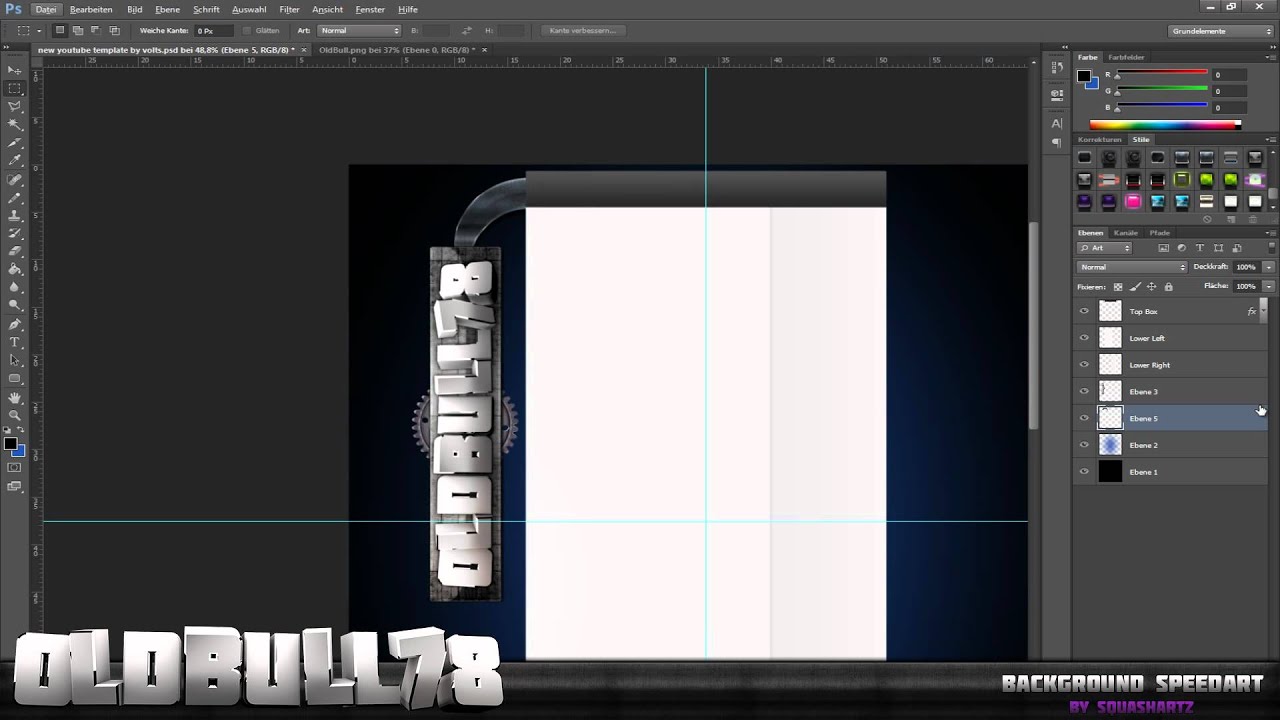Open the Farbe panel flyout menu

(1269, 57)
